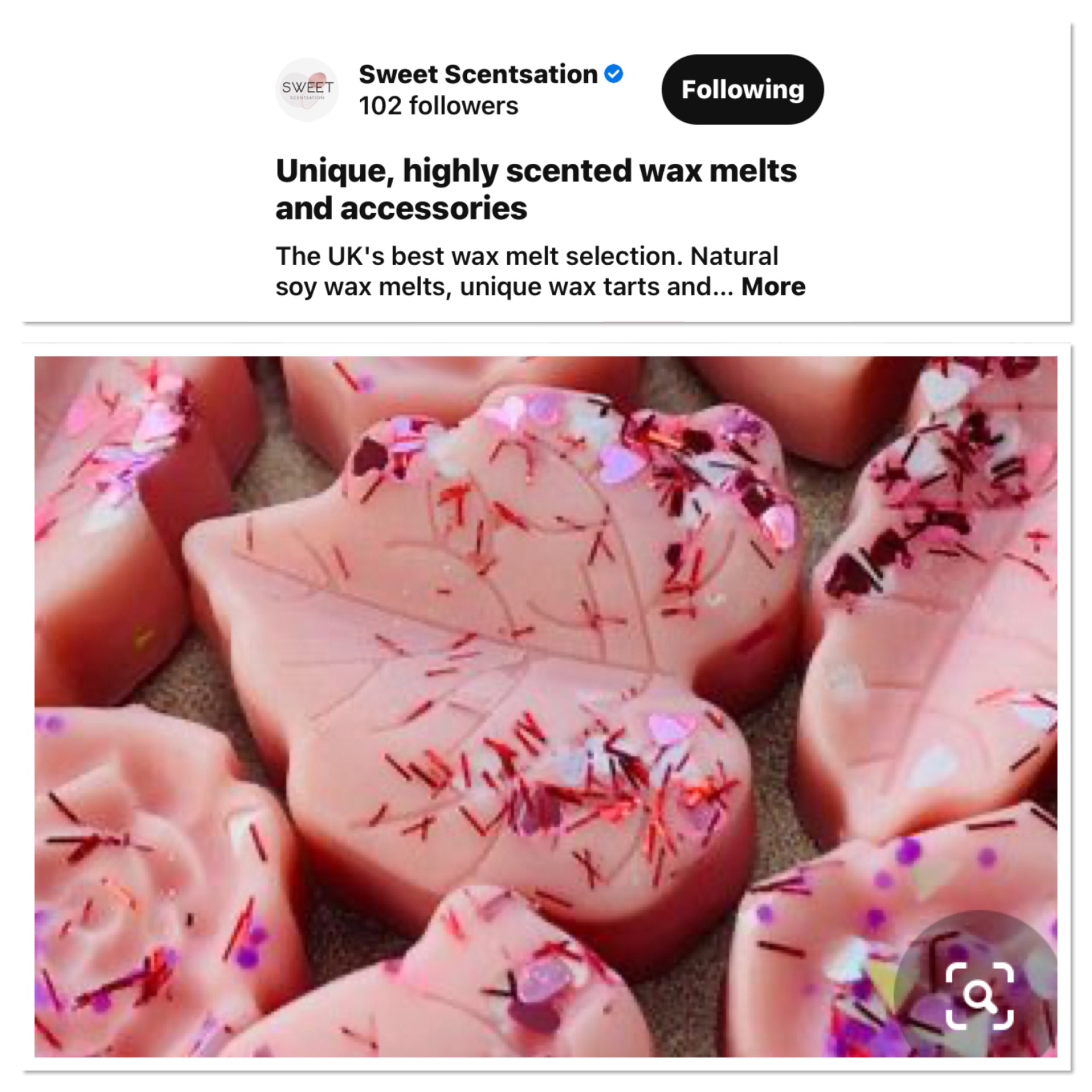The height and width of the screenshot is (1092, 1092).
Task: Open the Sweet Scentsation profile avatar
Action: [307, 90]
